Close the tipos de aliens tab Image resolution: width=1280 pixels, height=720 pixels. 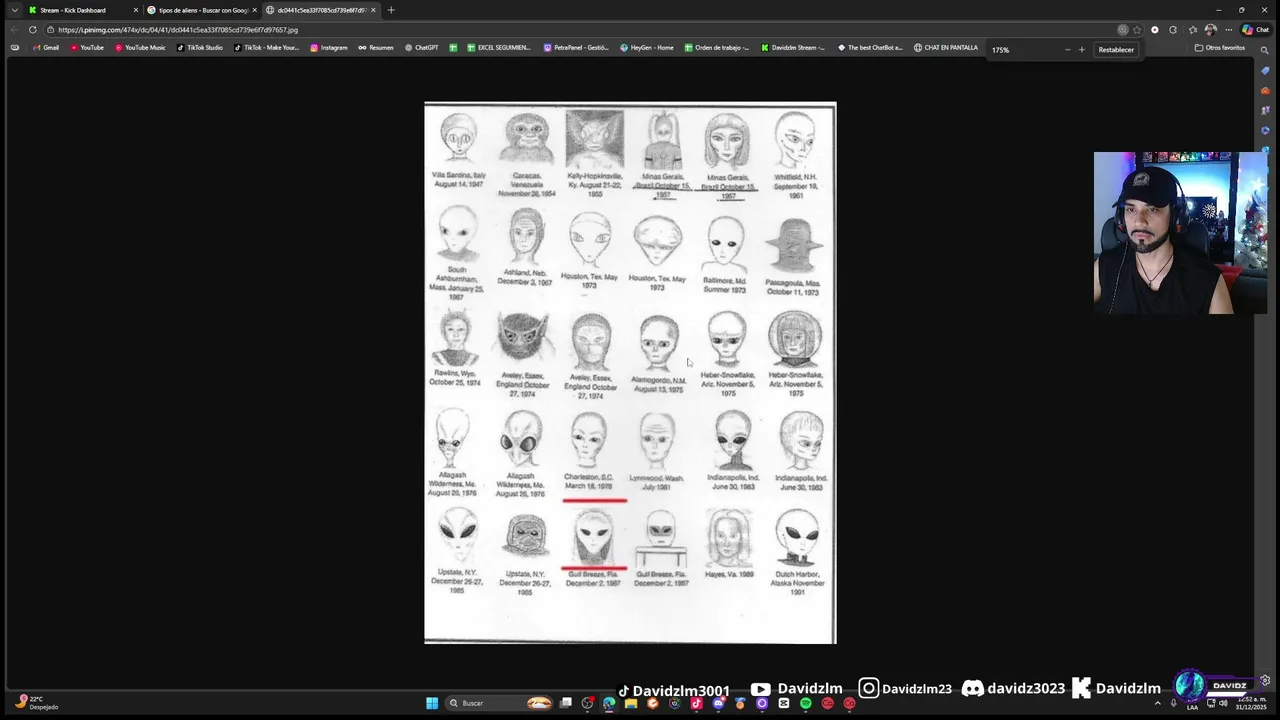coord(254,10)
